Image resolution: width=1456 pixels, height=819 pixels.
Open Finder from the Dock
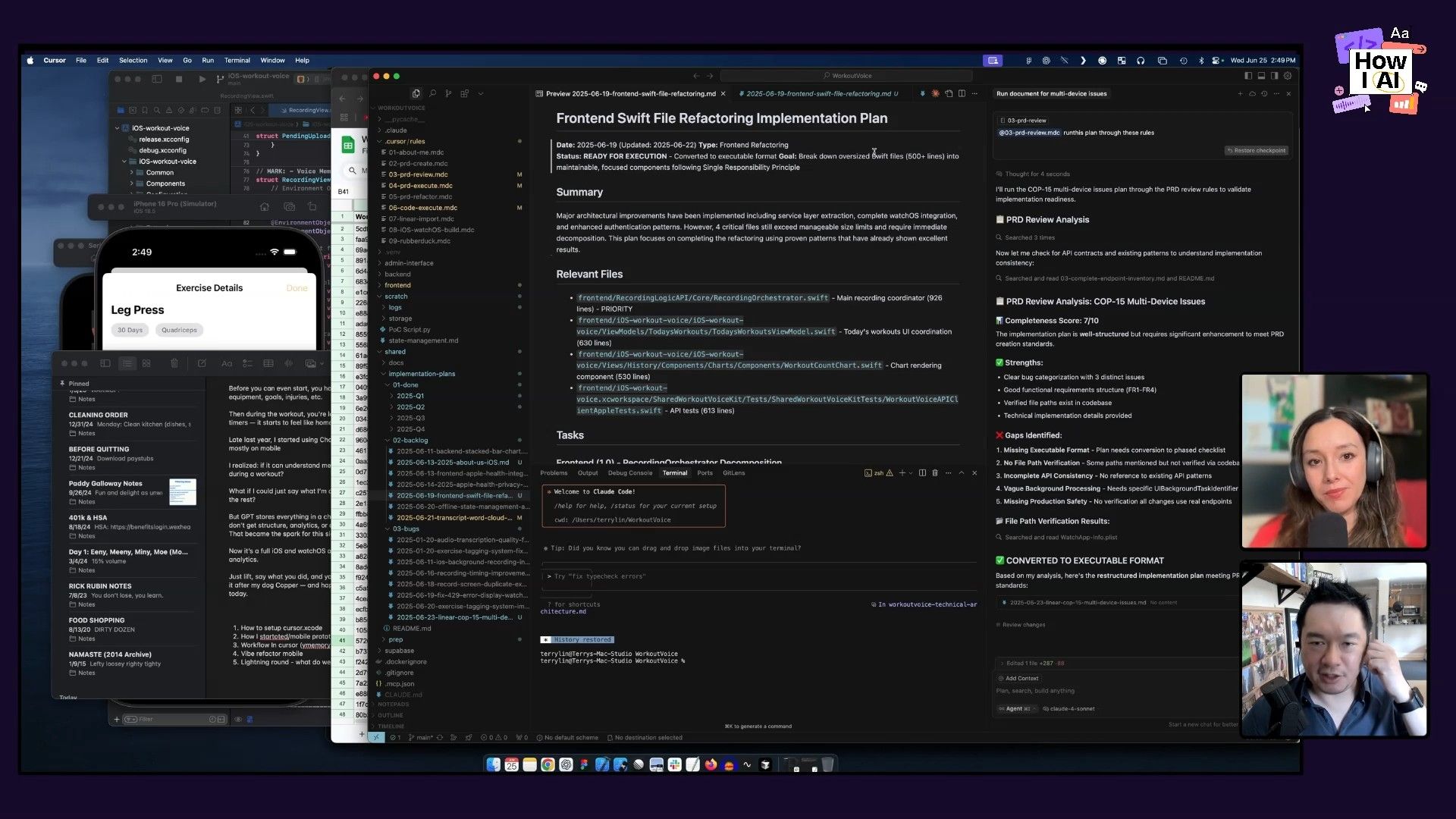point(493,764)
